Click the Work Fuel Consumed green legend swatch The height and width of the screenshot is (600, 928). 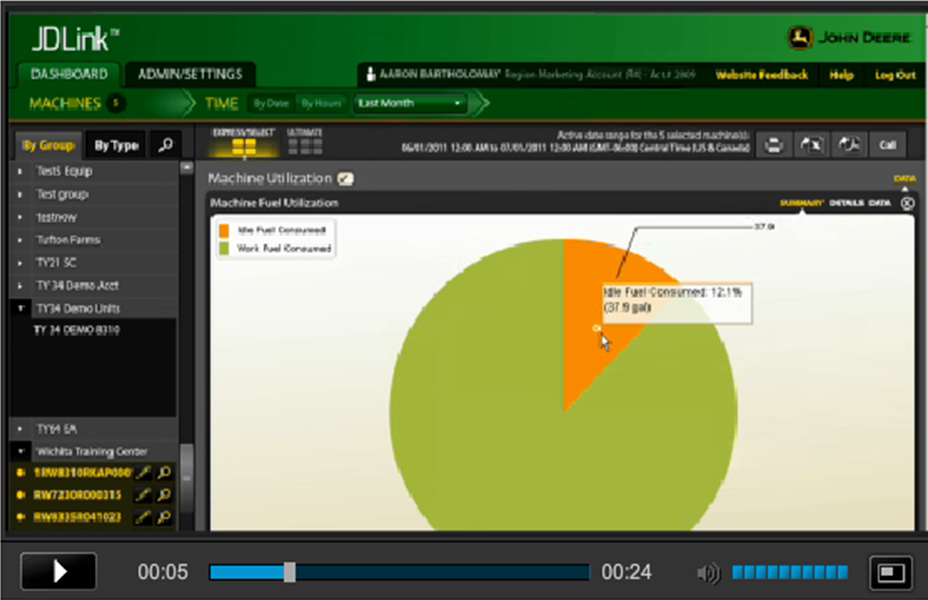click(x=224, y=249)
